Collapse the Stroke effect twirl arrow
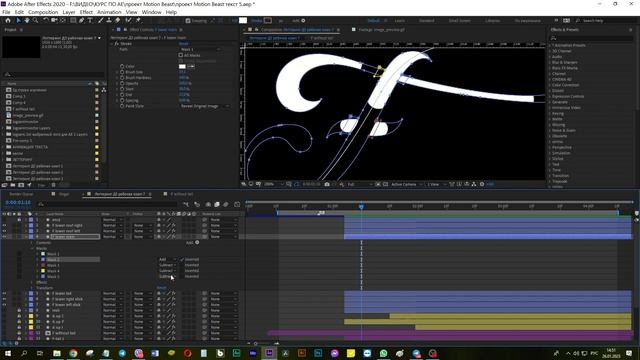Screen dimensions: 640x360 coord(112,44)
